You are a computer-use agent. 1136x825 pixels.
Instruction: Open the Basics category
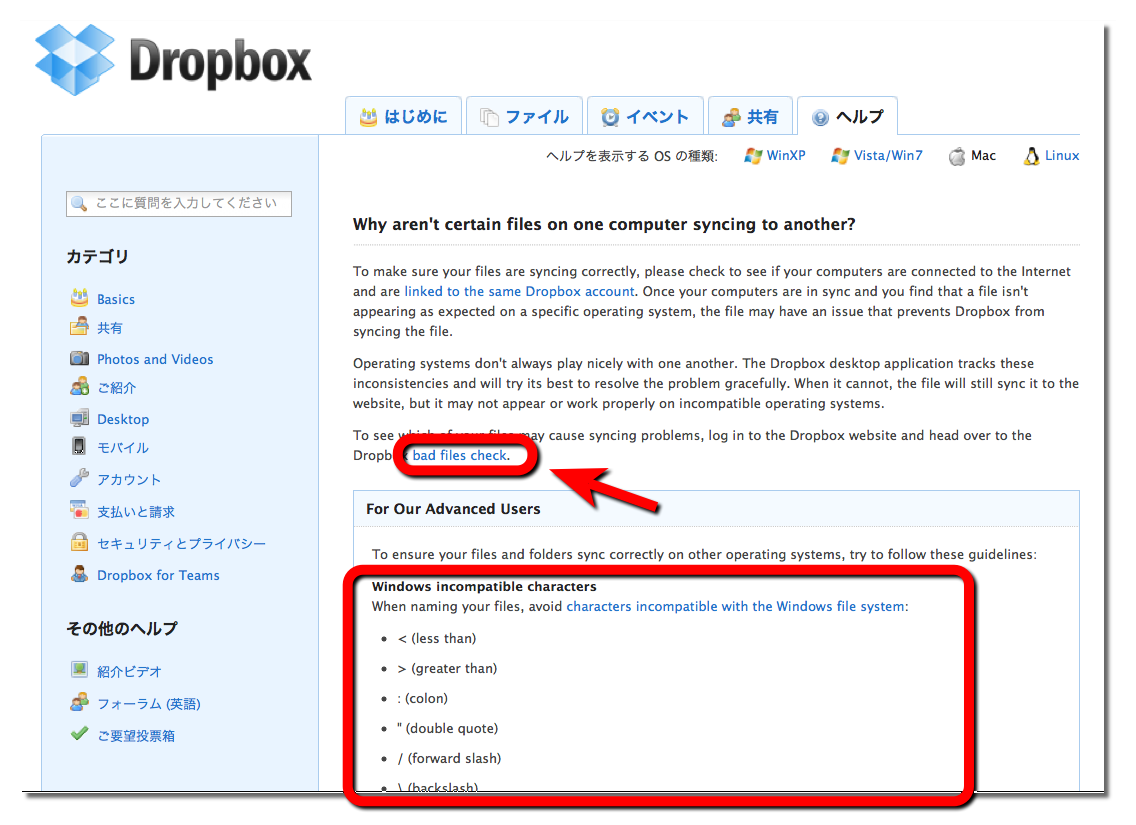click(116, 299)
